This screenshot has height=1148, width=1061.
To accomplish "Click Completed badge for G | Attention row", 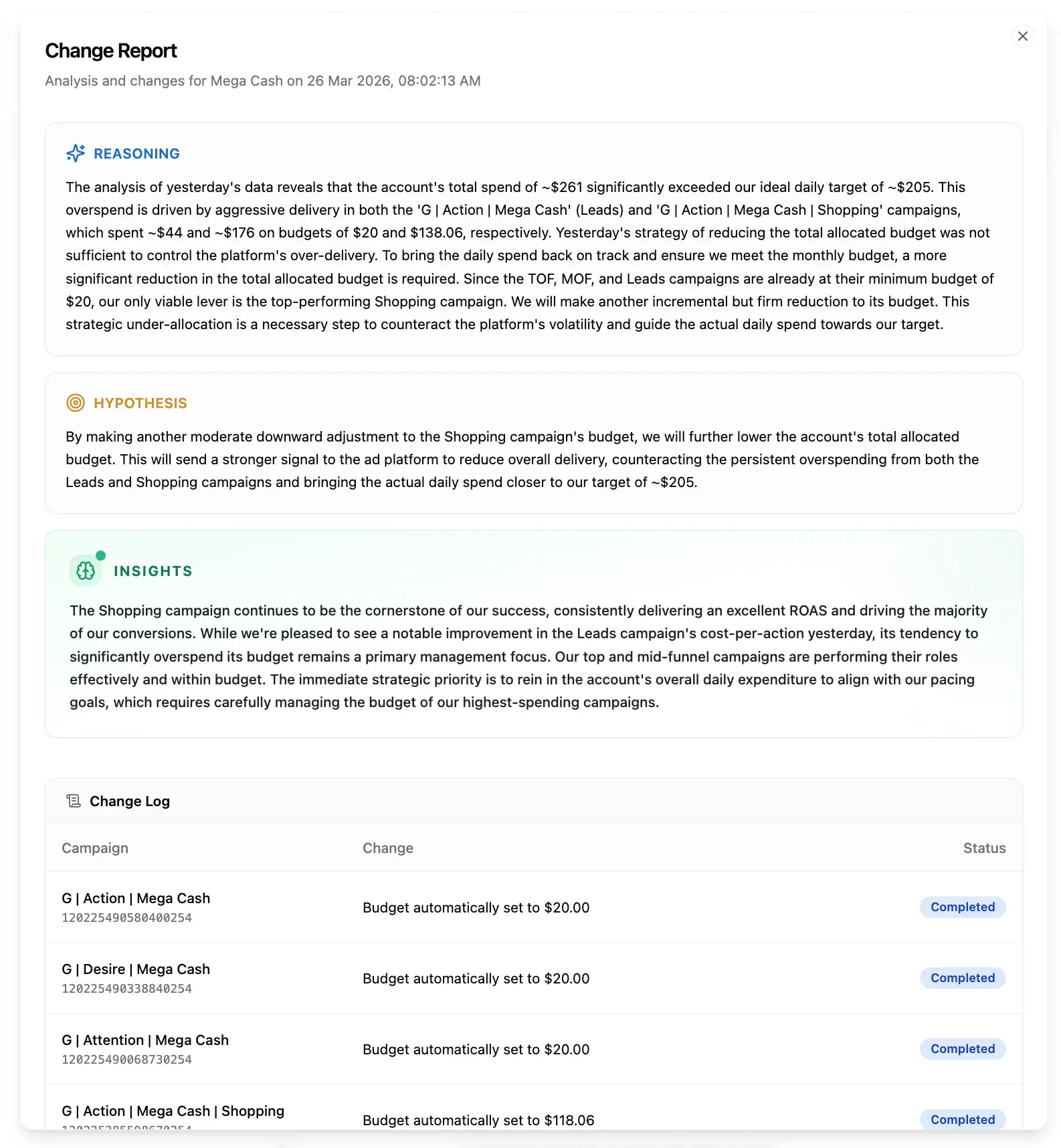I will 963,1049.
